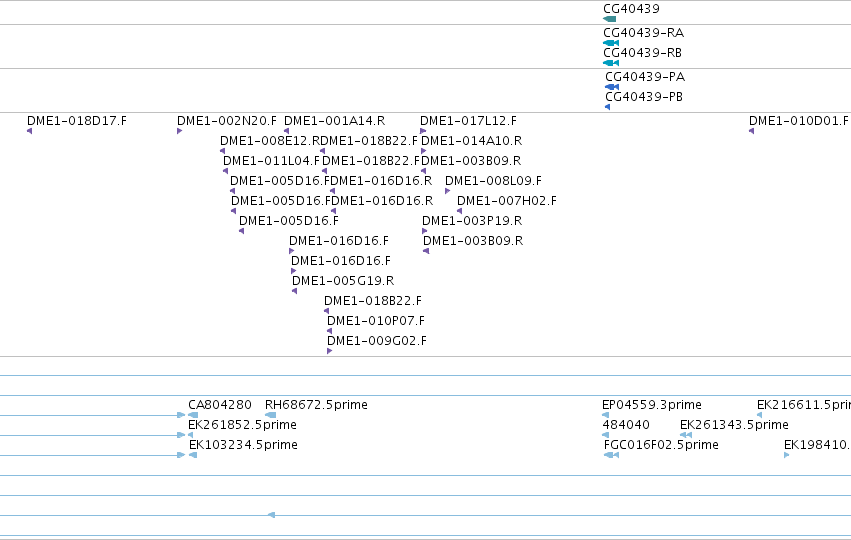Click the DME1-010P07.F label
The width and height of the screenshot is (851, 540).
(x=376, y=321)
